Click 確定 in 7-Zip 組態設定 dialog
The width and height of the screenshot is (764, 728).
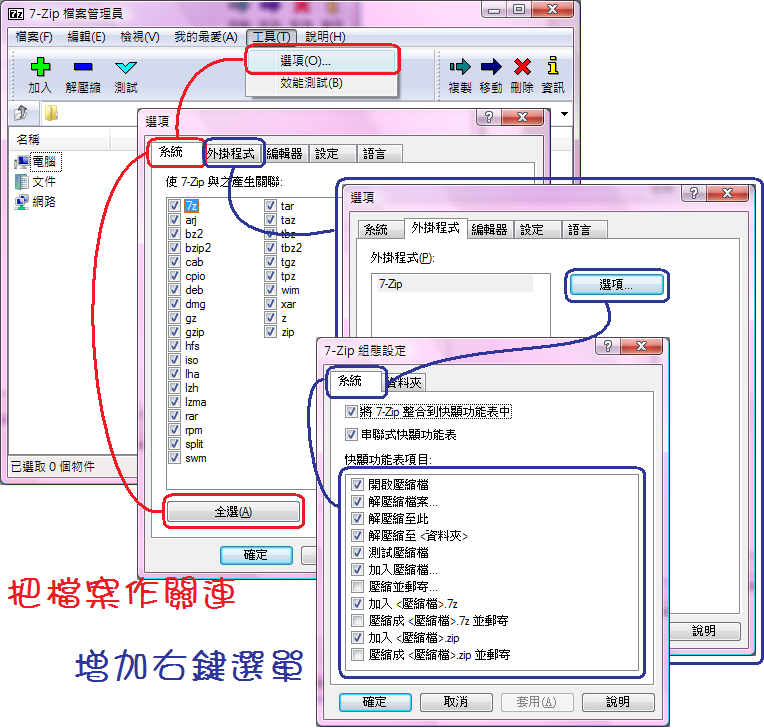[375, 702]
